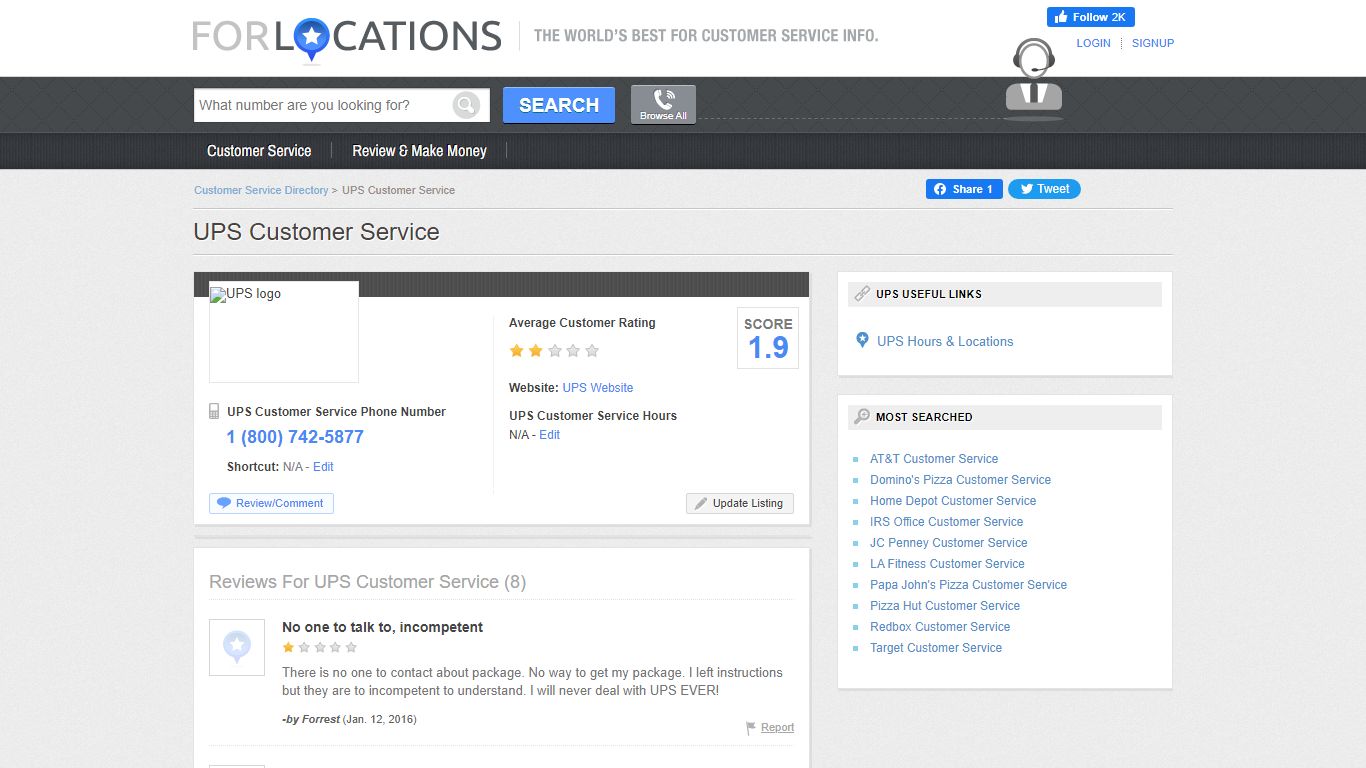Click the report flag icon
Viewport: 1366px width, 768px height.
(751, 728)
